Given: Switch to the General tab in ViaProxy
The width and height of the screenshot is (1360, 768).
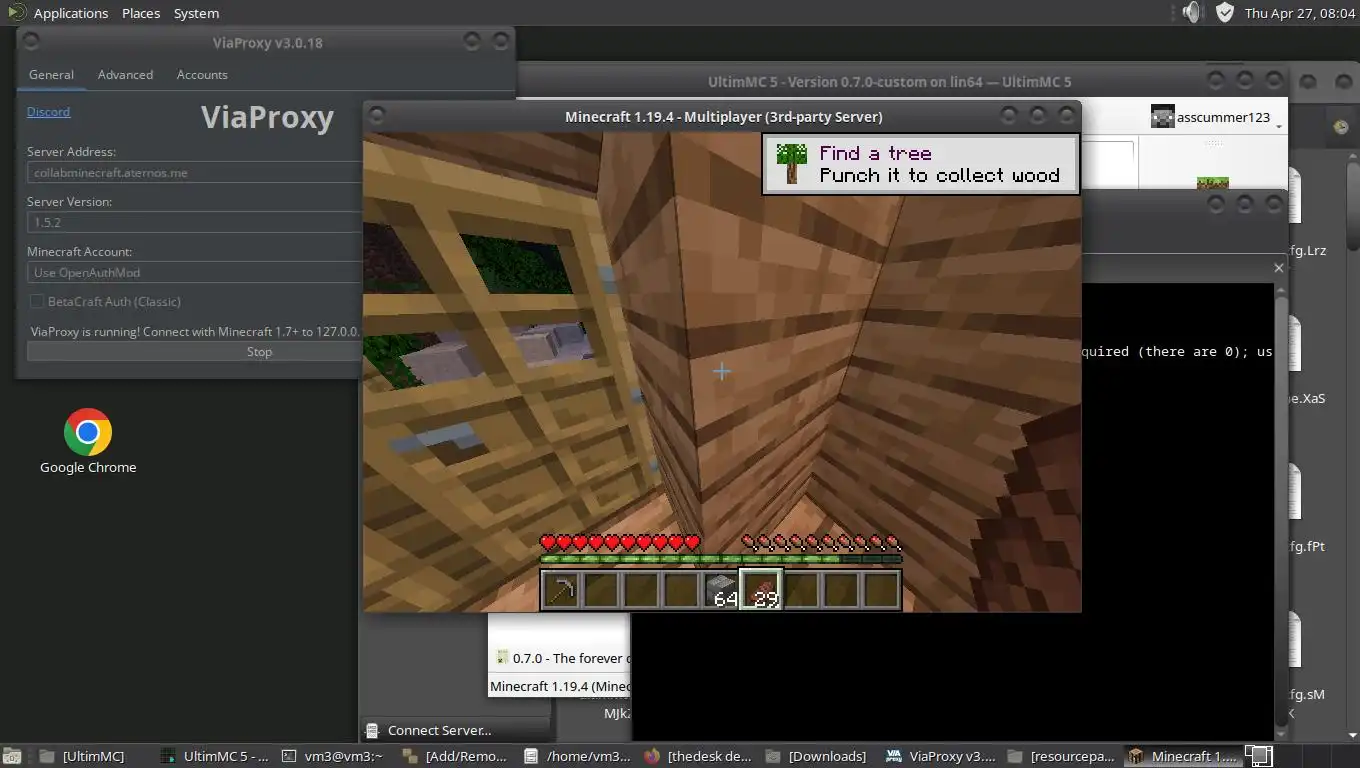Looking at the screenshot, I should pos(51,74).
